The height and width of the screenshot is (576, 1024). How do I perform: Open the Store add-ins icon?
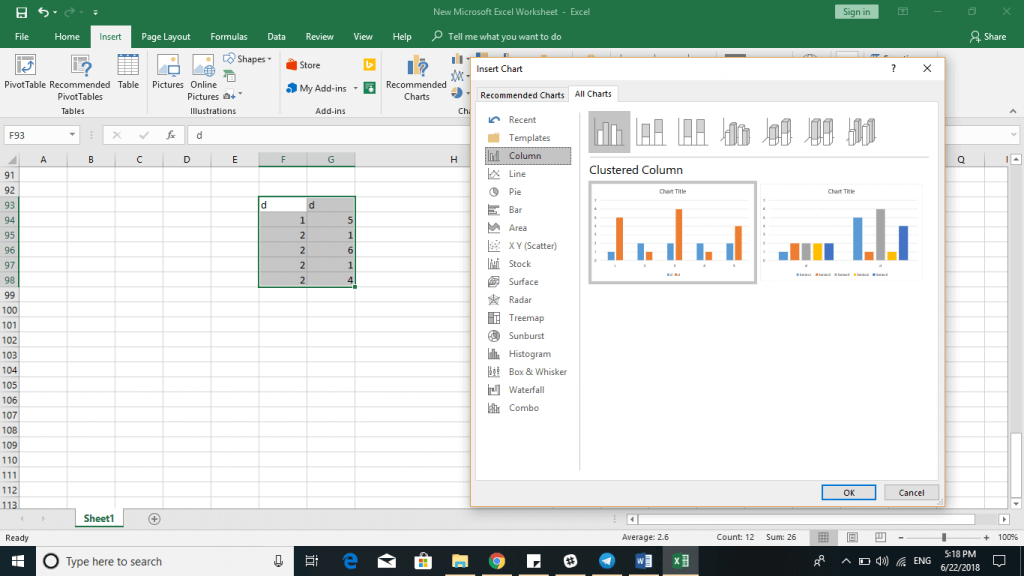coord(291,63)
